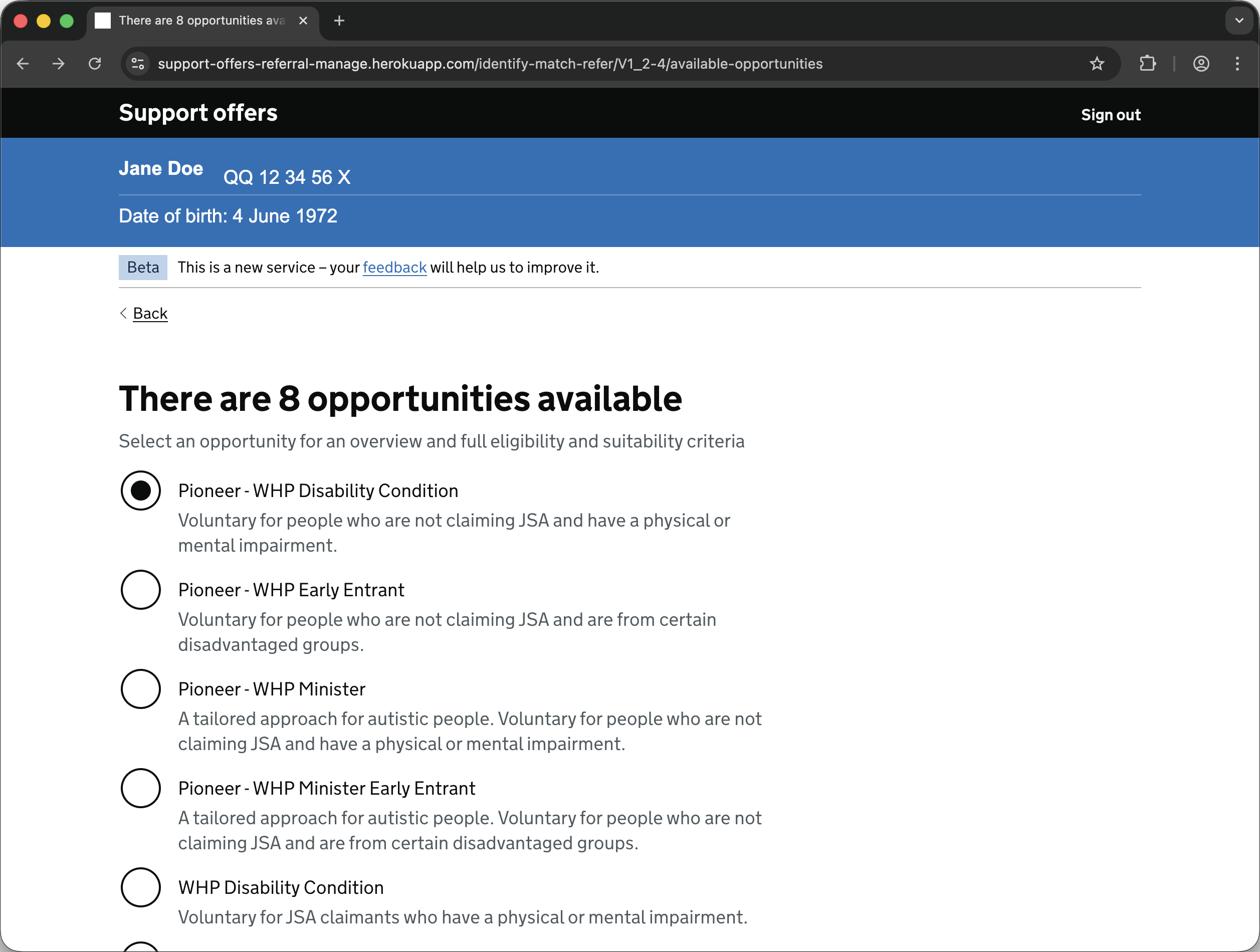Select Pioneer - WHP Minister Early Entrant option
This screenshot has width=1260, height=952.
pyautogui.click(x=141, y=788)
